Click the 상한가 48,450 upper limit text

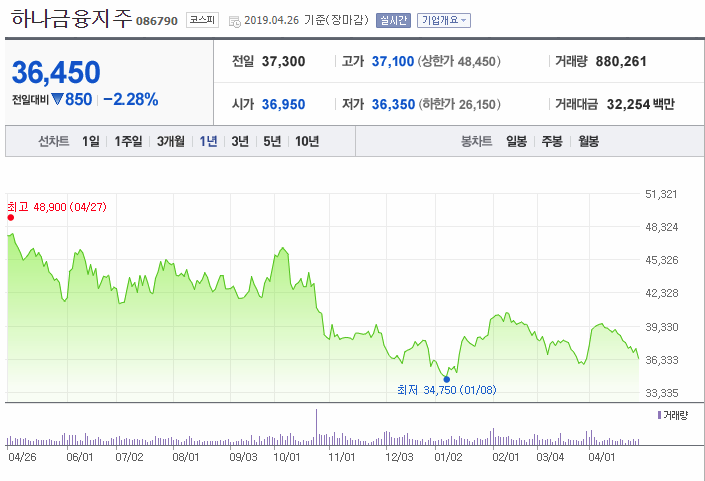[x=459, y=61]
